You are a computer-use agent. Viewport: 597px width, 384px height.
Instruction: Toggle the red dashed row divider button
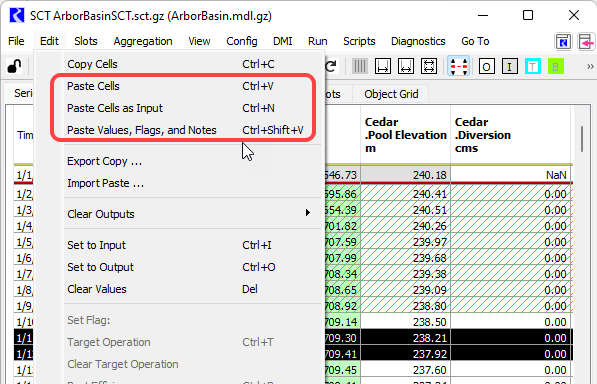tap(458, 67)
